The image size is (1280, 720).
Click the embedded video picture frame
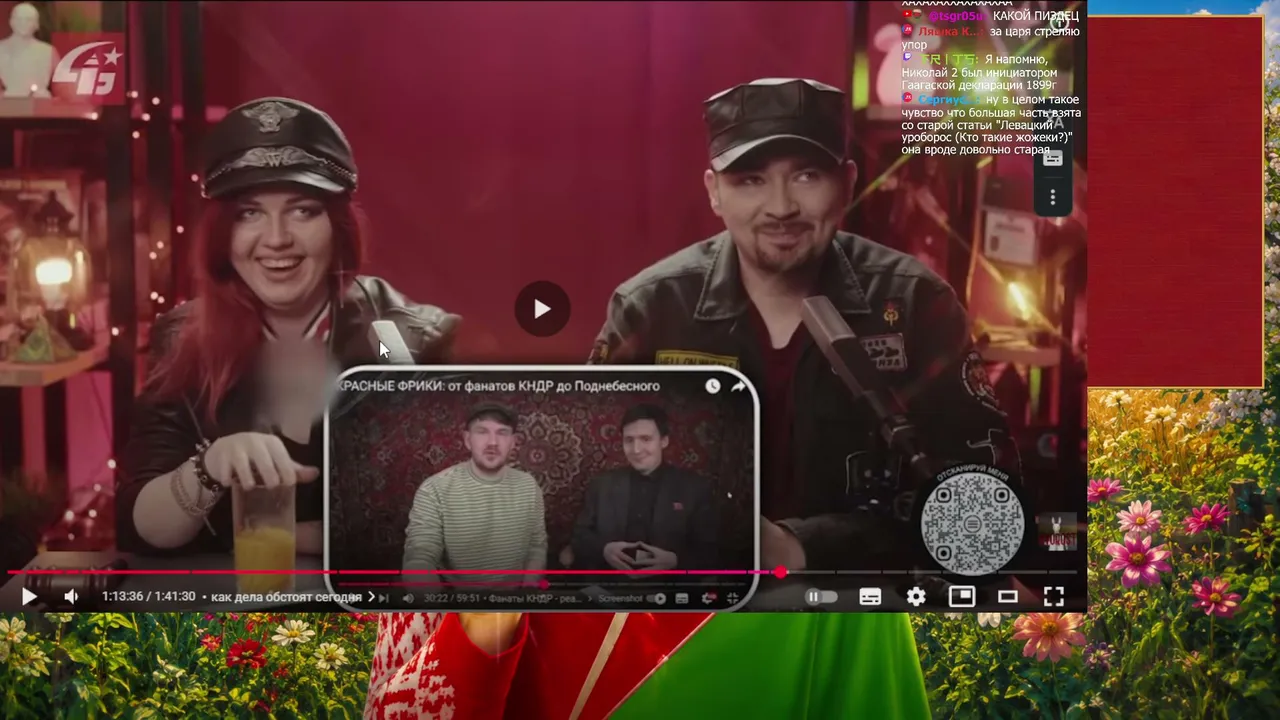pos(543,487)
